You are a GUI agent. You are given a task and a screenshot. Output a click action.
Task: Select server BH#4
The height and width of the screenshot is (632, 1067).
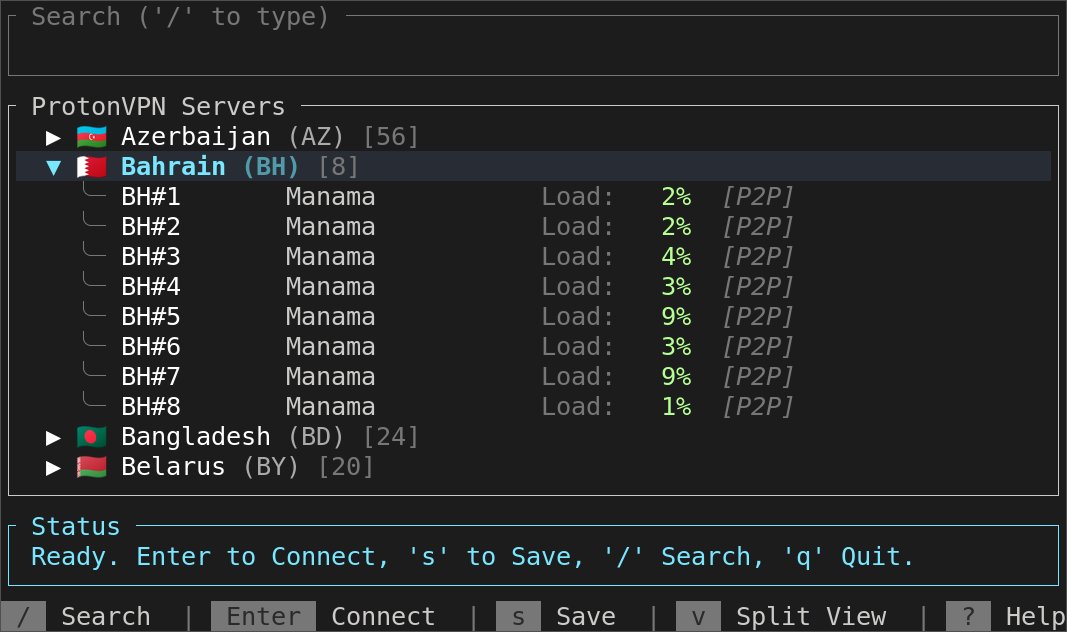pyautogui.click(x=151, y=286)
